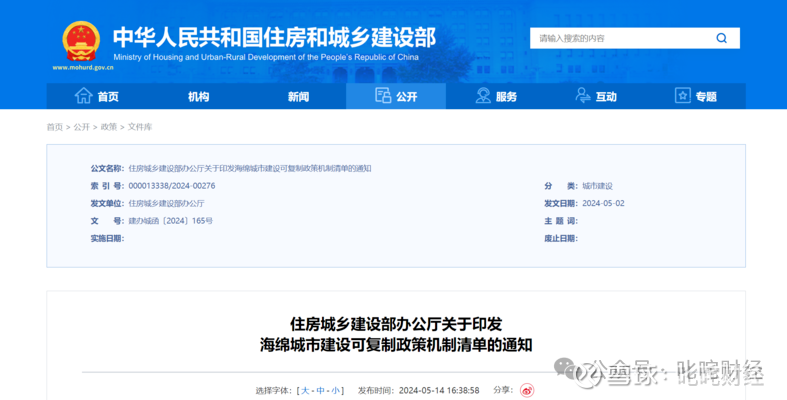Click the 互动 interaction icon
The width and height of the screenshot is (787, 400).
[x=583, y=95]
